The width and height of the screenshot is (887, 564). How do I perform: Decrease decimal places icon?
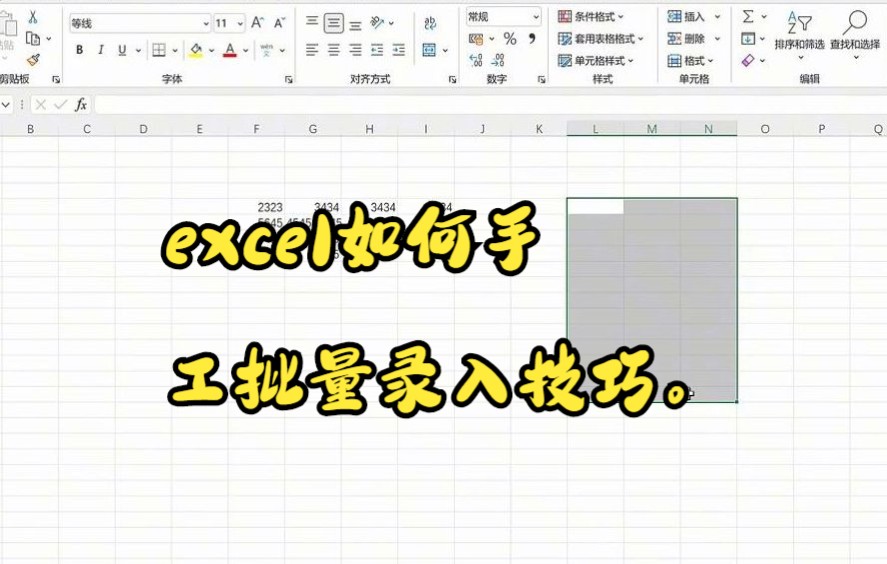pos(498,59)
